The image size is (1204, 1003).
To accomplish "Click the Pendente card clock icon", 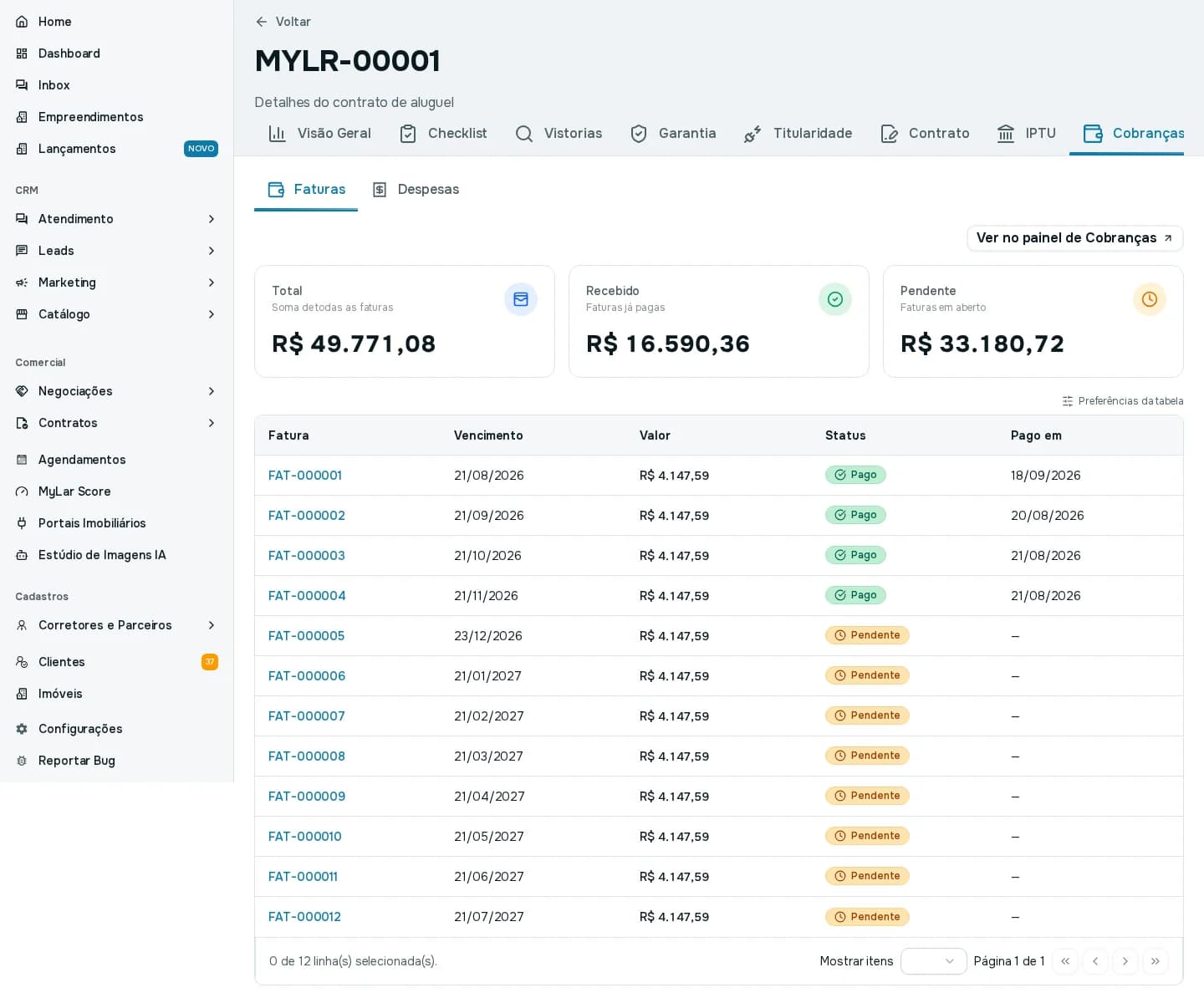I will point(1150,299).
